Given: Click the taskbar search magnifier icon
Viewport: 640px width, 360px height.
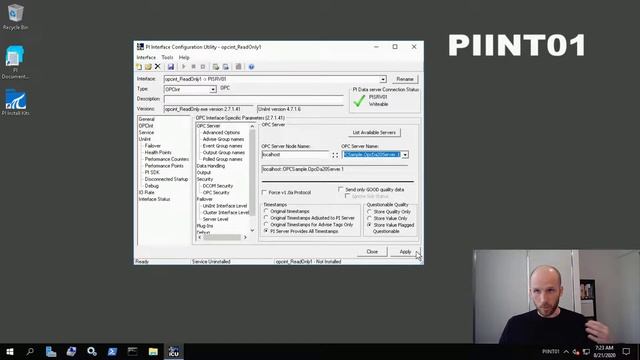Looking at the screenshot, I should (30, 351).
